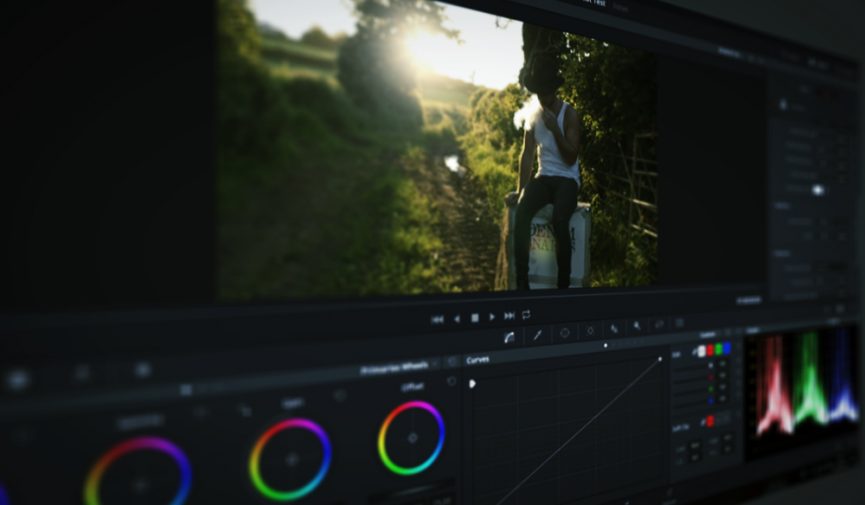The image size is (865, 505).
Task: Start forward playback in the viewer
Action: (x=492, y=317)
